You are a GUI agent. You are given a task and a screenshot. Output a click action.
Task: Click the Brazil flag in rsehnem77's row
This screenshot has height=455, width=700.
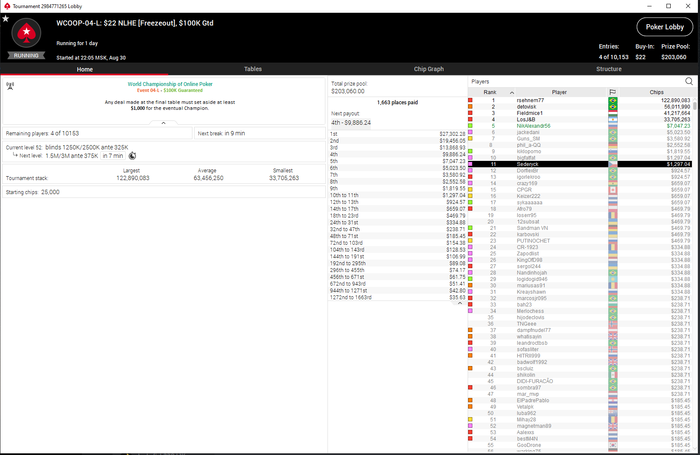click(x=612, y=100)
